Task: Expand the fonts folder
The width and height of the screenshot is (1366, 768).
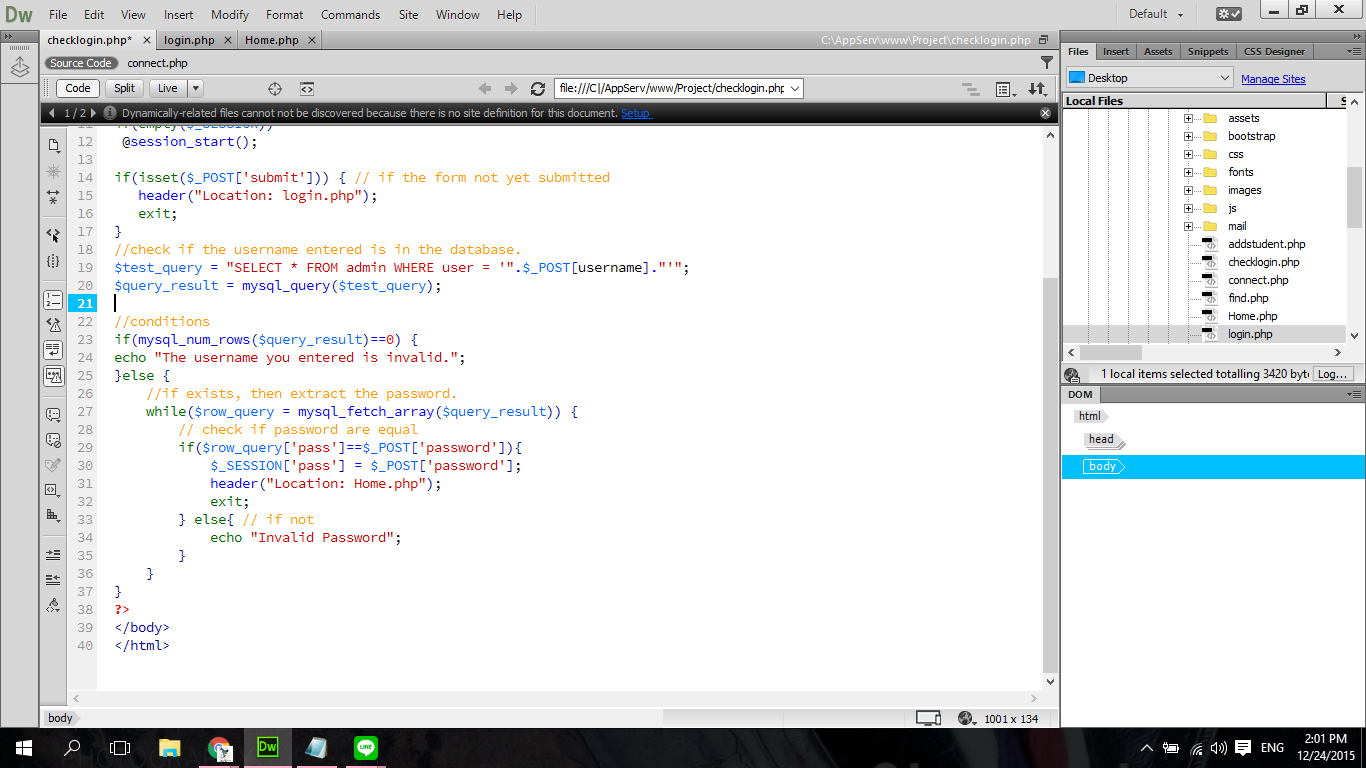Action: [1188, 172]
